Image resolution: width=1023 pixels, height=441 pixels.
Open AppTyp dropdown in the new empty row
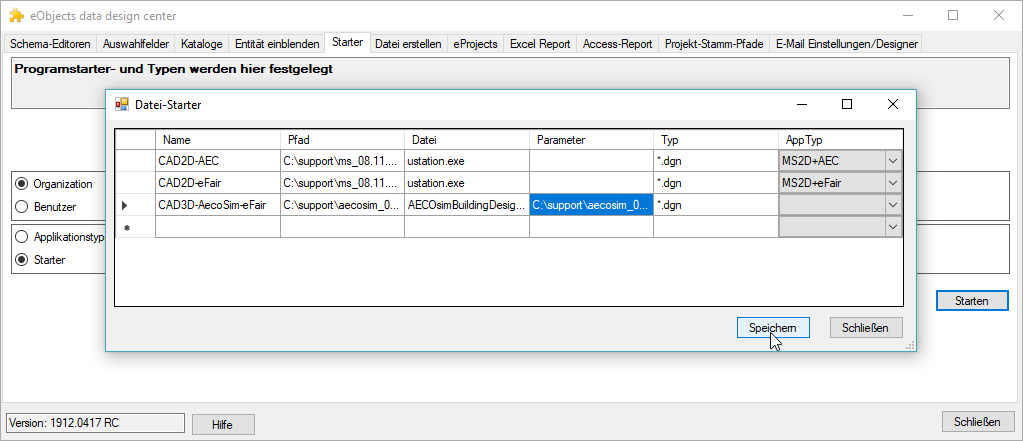click(x=893, y=227)
